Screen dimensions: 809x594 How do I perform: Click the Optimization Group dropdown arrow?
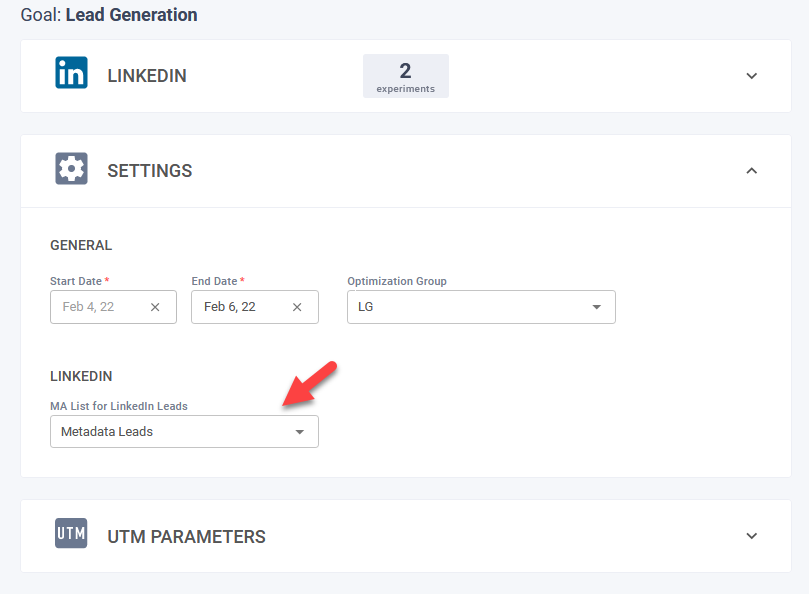(597, 307)
